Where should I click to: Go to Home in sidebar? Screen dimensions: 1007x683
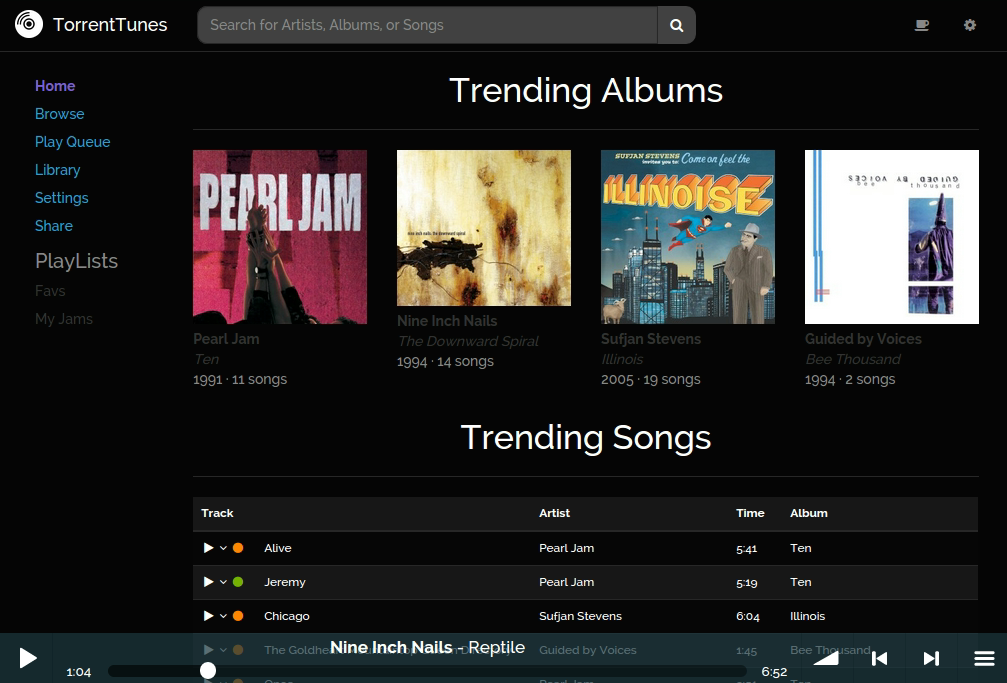[55, 86]
